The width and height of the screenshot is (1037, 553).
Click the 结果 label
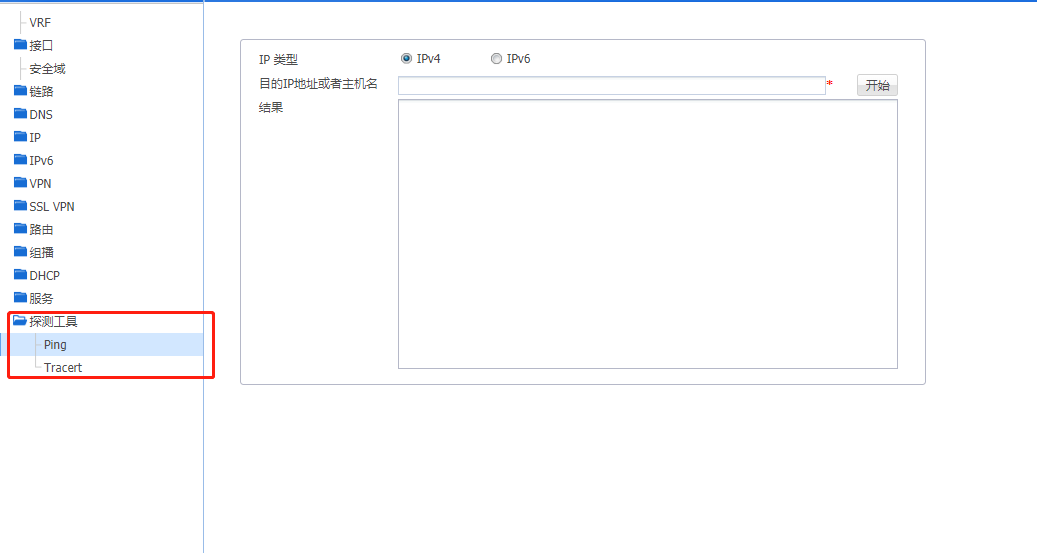coord(271,107)
